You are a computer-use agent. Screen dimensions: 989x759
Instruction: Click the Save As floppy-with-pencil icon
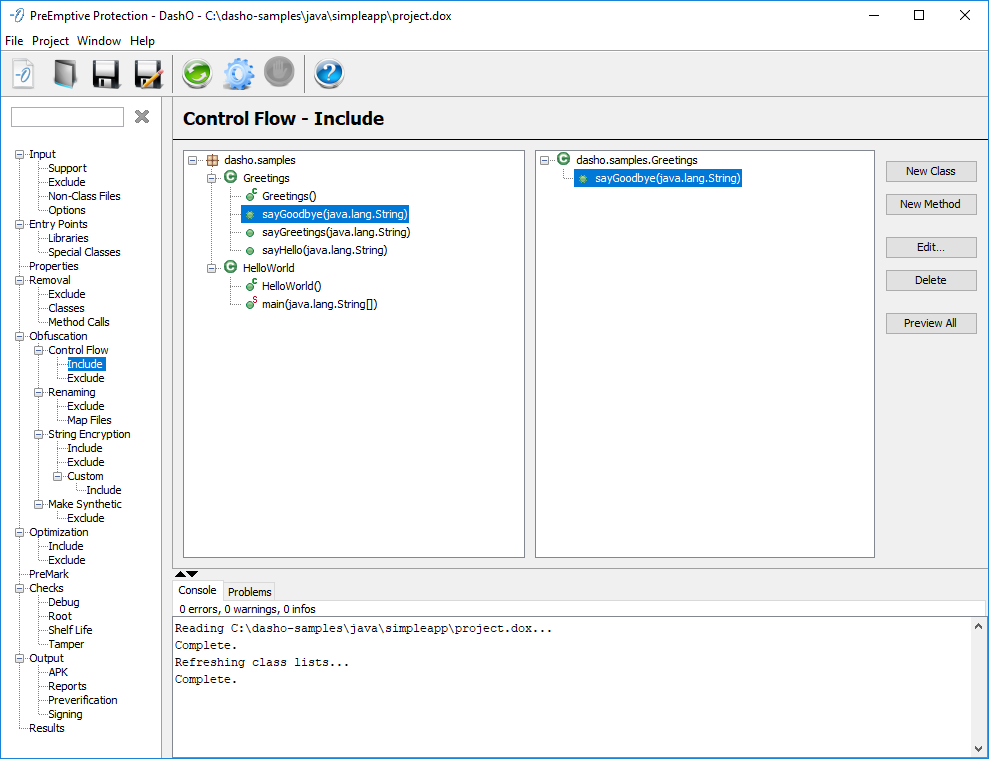point(148,74)
